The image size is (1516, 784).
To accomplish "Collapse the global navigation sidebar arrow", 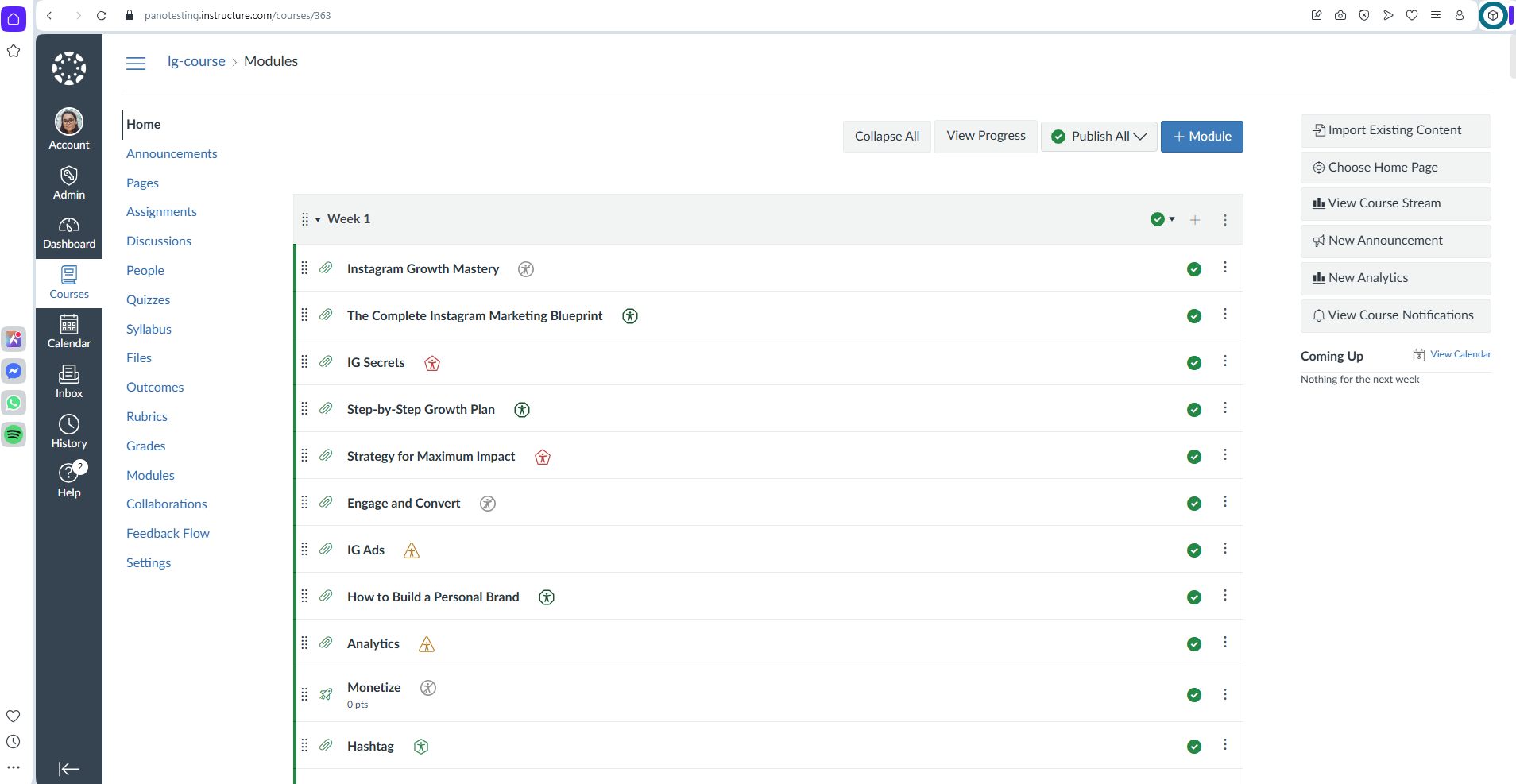I will point(69,768).
